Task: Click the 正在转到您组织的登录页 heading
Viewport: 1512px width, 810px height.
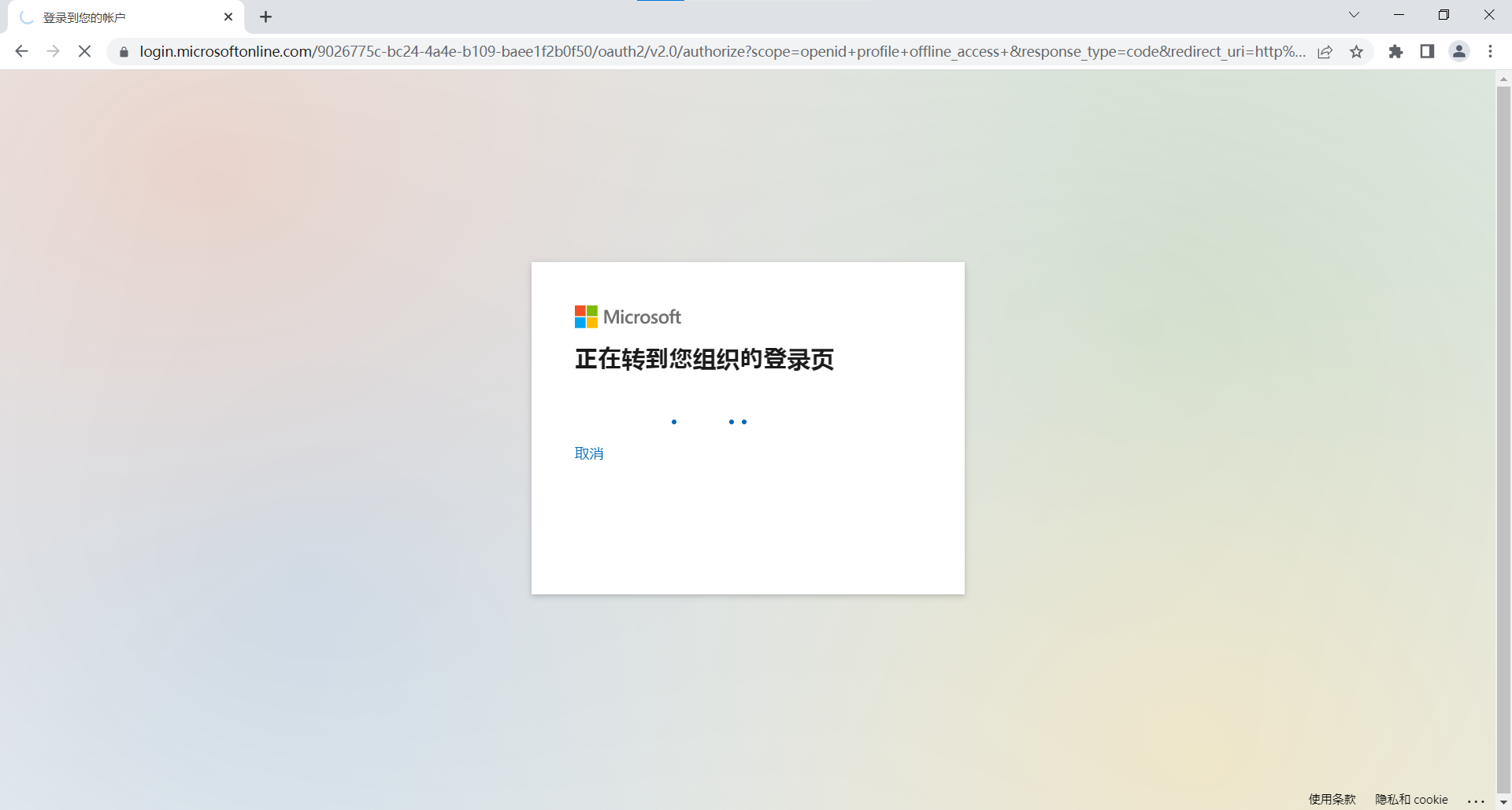Action: click(x=704, y=360)
